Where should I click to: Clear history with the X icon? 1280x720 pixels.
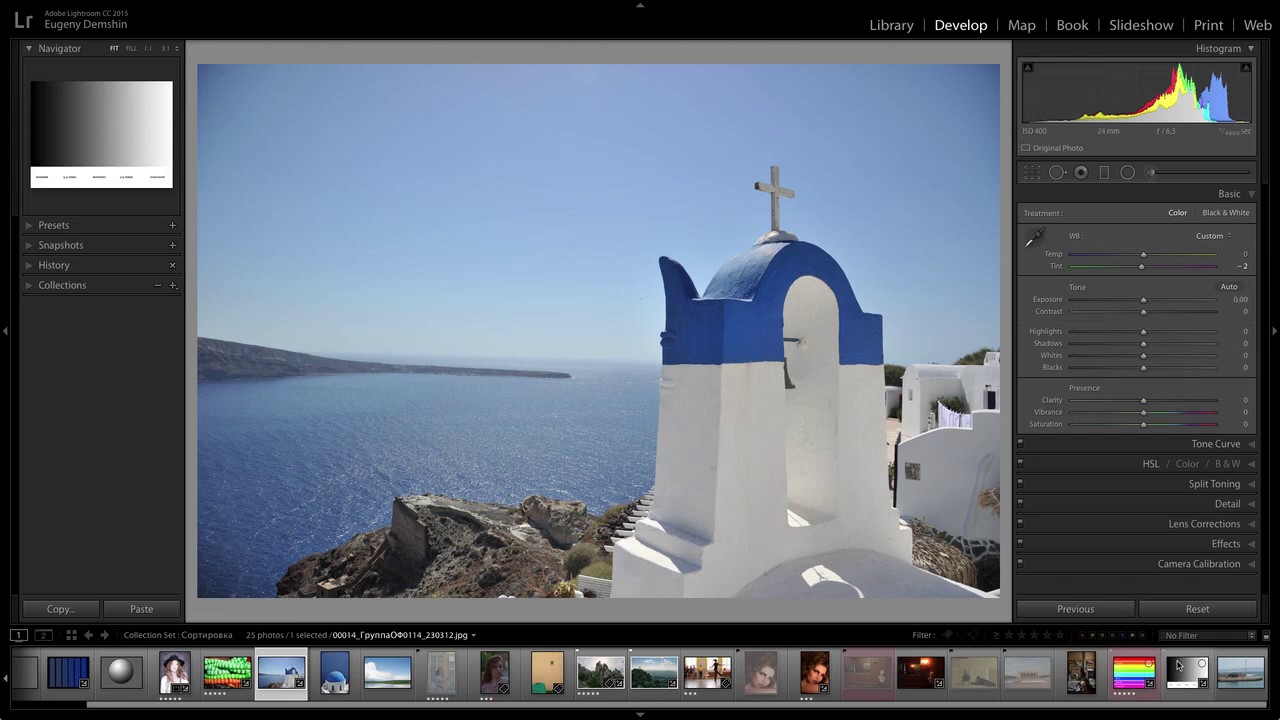coord(172,265)
